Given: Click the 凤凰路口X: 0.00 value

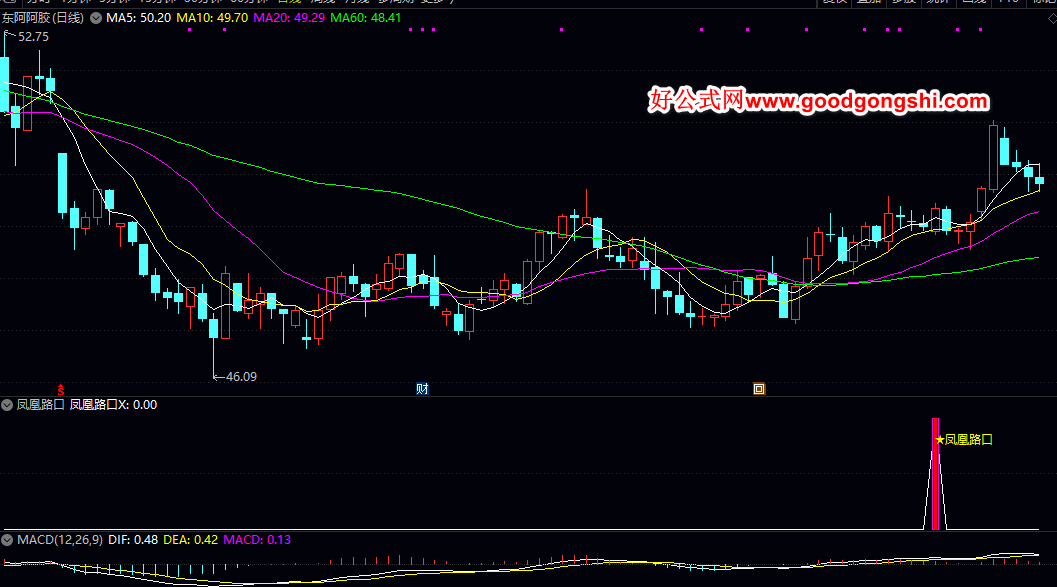Looking at the screenshot, I should (x=113, y=405).
